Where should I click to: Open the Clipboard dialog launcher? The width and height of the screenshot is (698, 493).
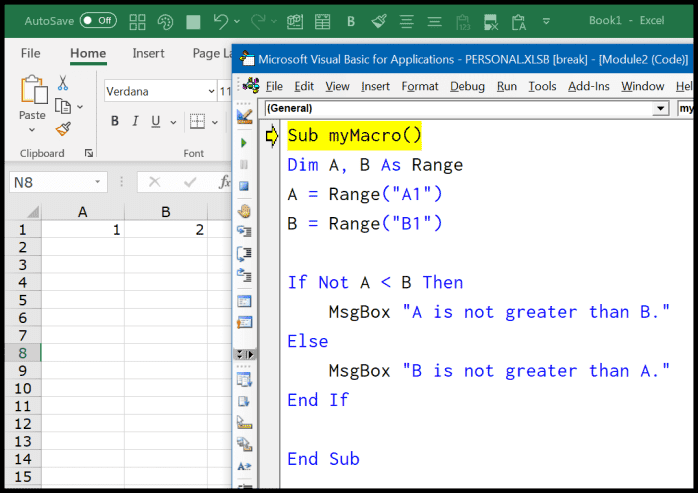[x=89, y=154]
